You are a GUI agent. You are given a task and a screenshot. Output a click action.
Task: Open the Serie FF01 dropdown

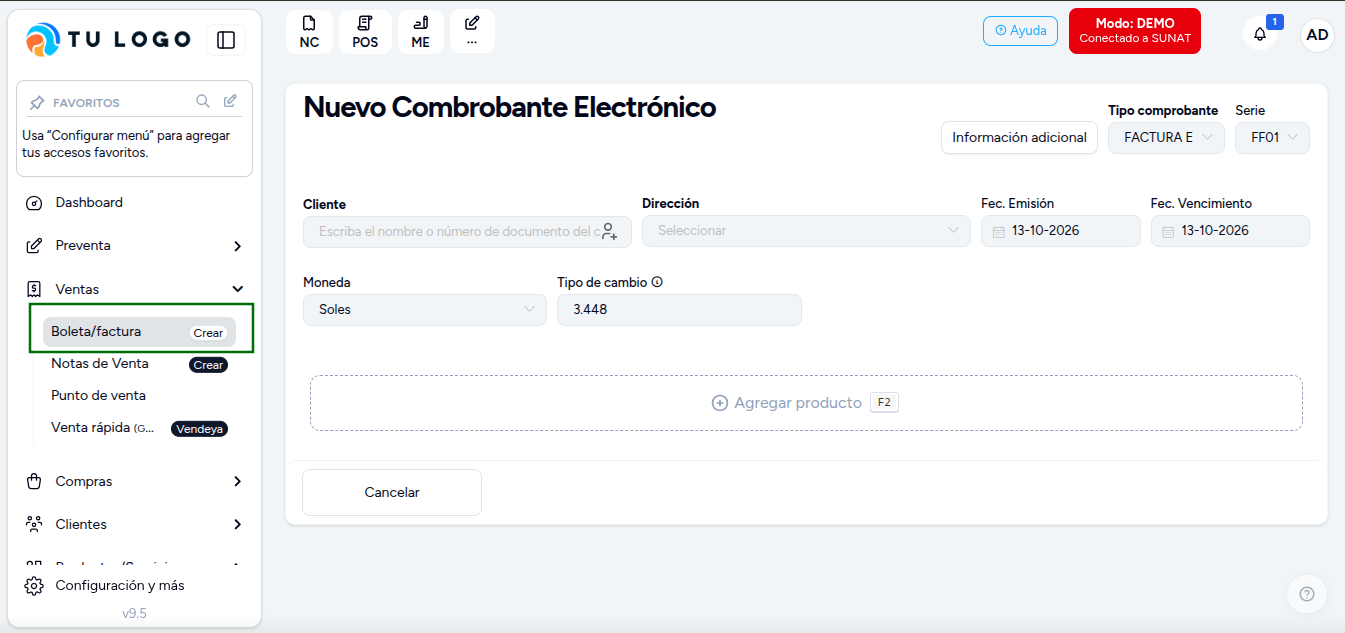point(1272,138)
